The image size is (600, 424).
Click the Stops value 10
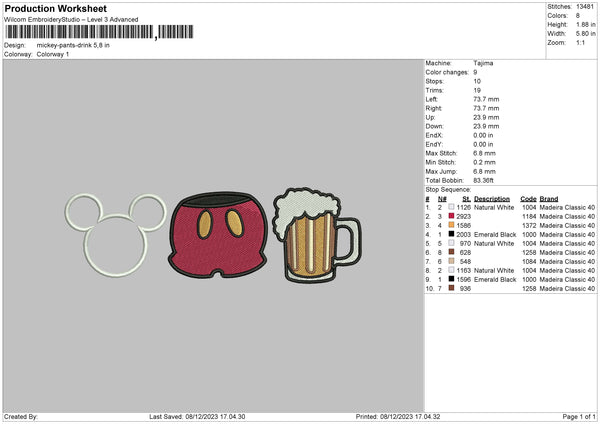(x=477, y=81)
